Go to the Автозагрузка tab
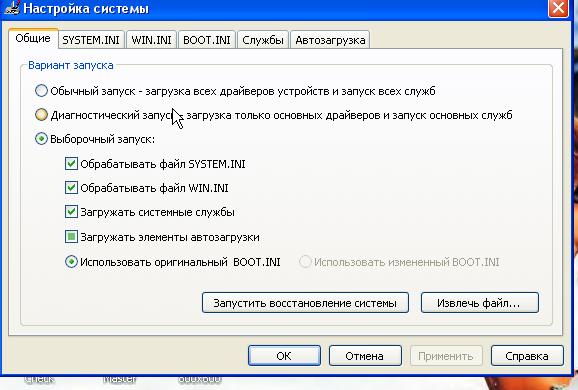The image size is (578, 390). (330, 40)
